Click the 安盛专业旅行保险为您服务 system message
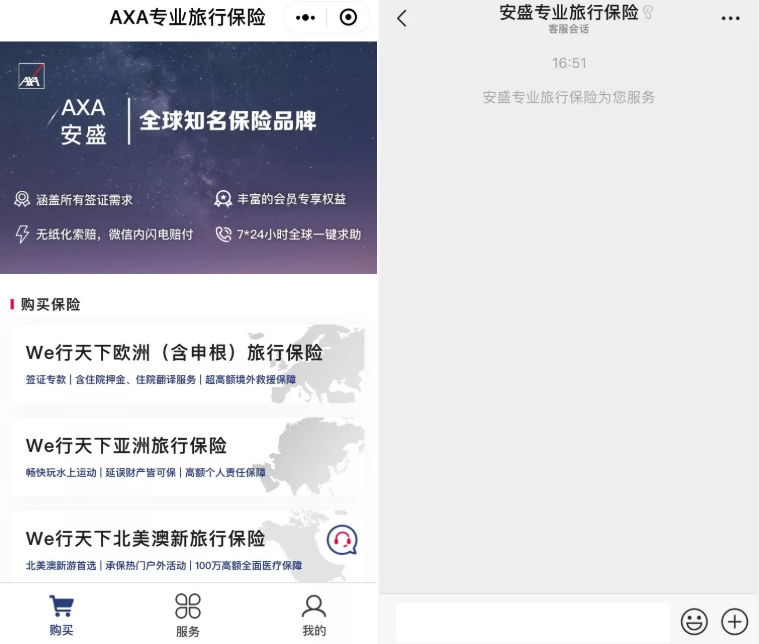Screen dimensions: 759x644 (569, 97)
